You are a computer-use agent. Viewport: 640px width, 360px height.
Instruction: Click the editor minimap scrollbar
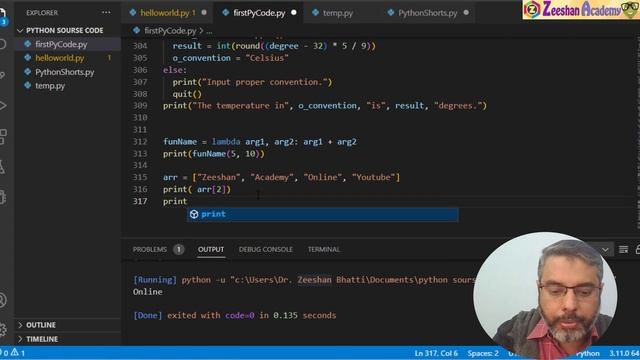tap(638, 135)
